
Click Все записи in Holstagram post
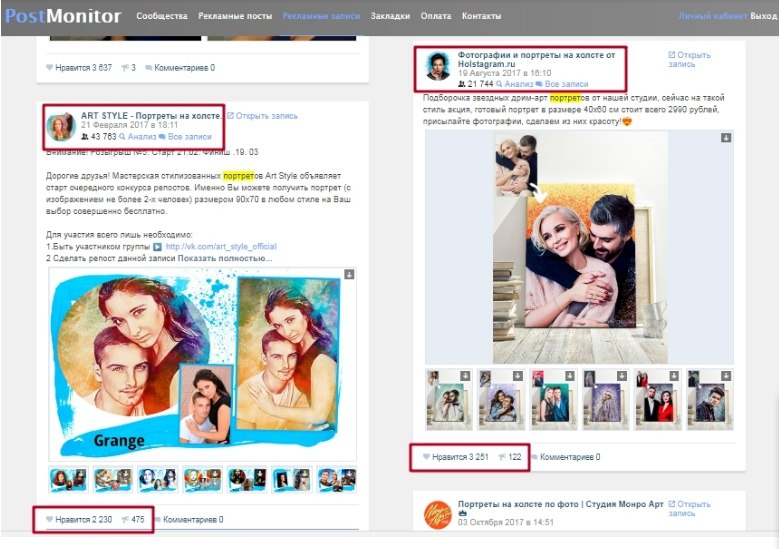point(562,84)
